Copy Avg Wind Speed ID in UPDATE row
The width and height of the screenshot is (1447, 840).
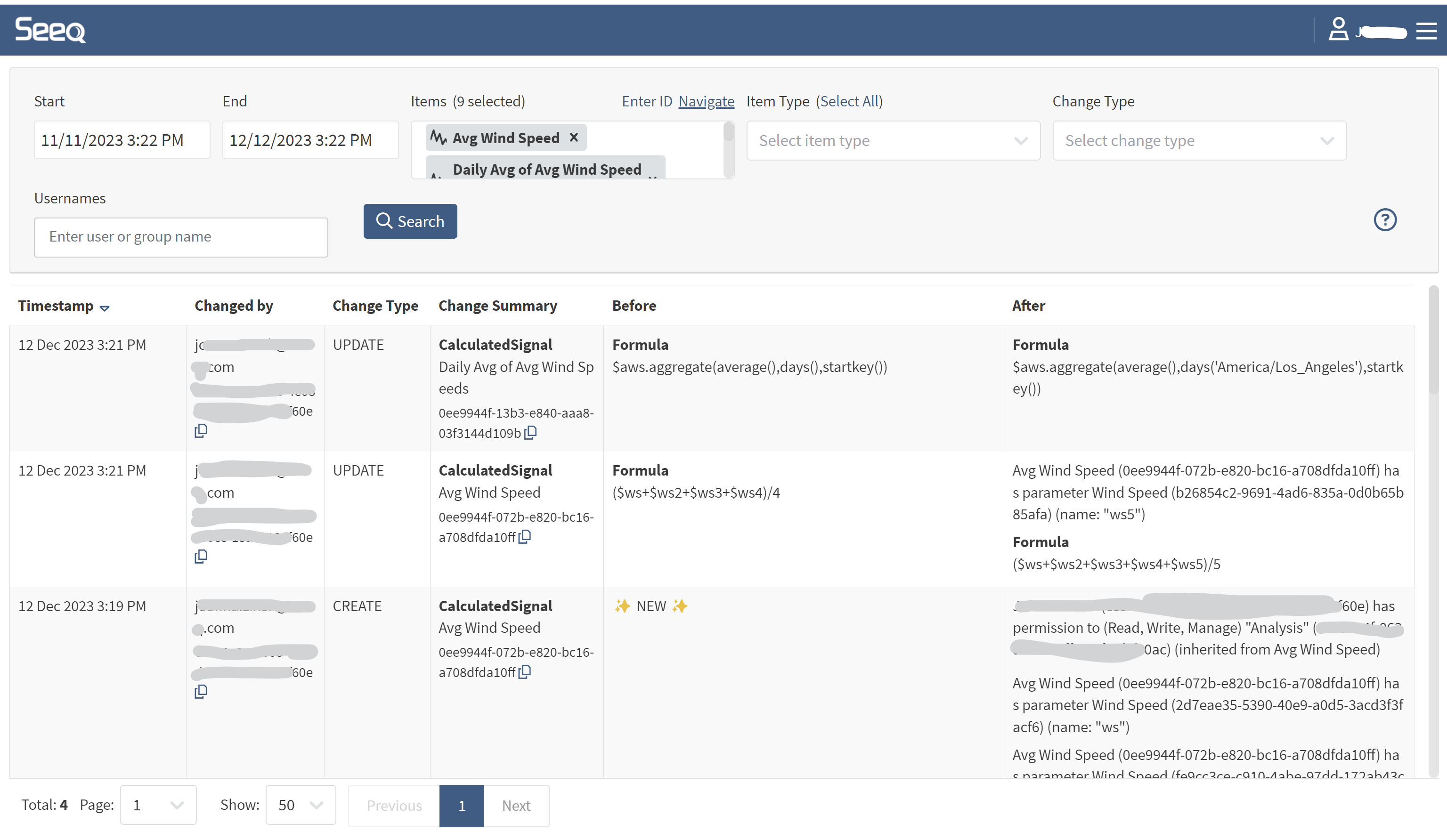(525, 537)
